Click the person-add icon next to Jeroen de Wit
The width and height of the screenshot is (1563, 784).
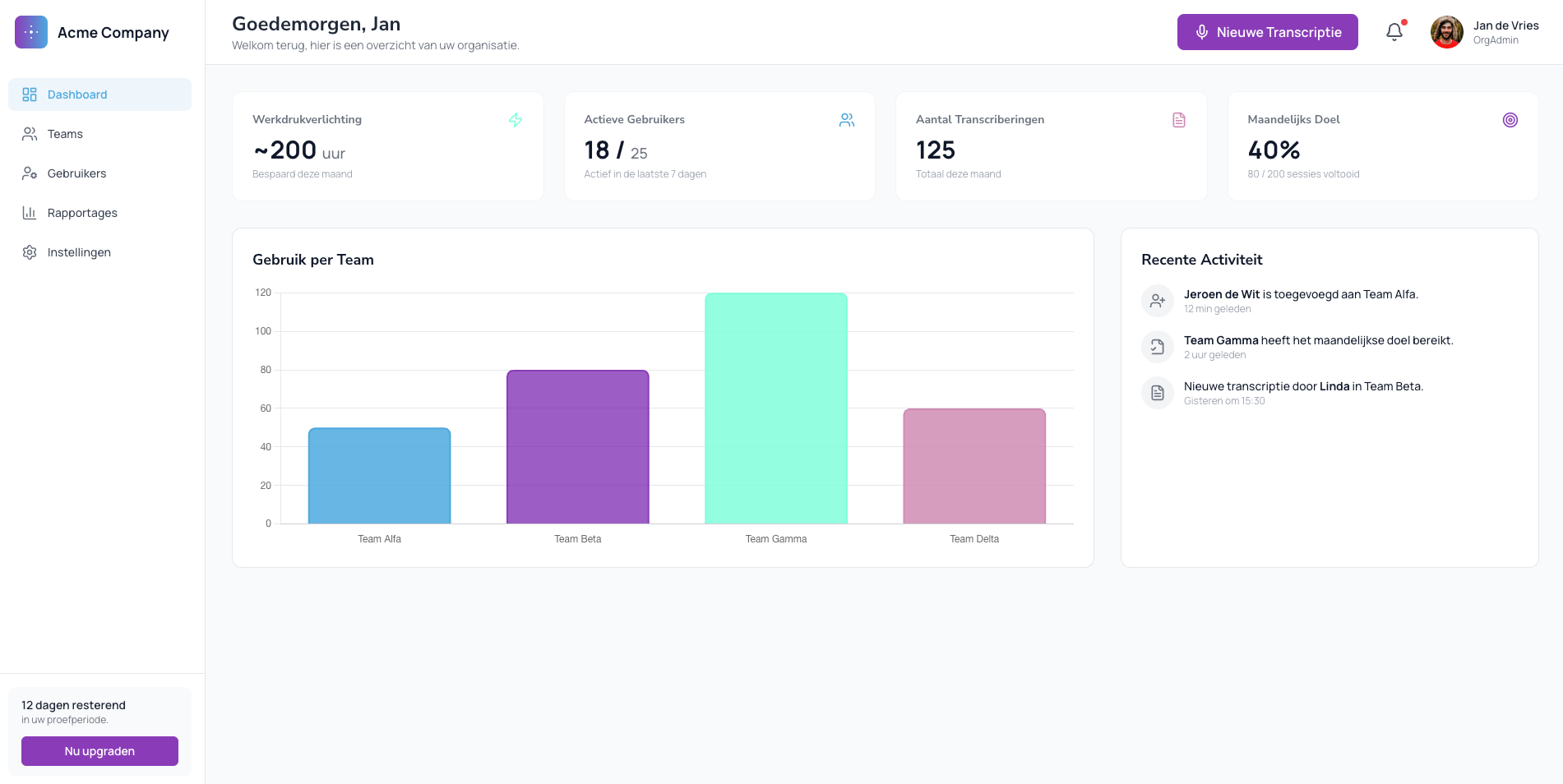tap(1157, 300)
